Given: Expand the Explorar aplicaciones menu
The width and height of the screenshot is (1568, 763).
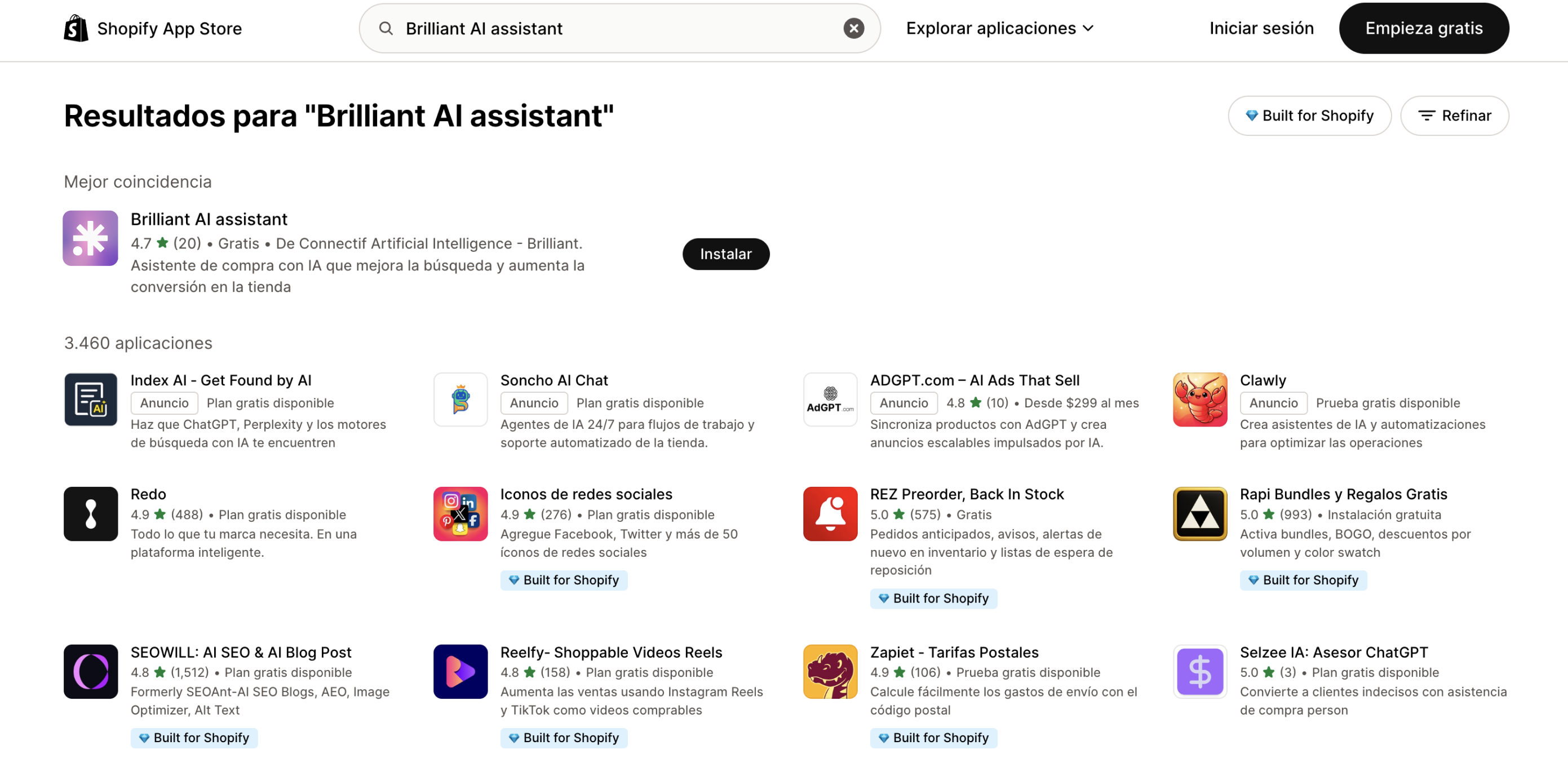Looking at the screenshot, I should (1000, 28).
